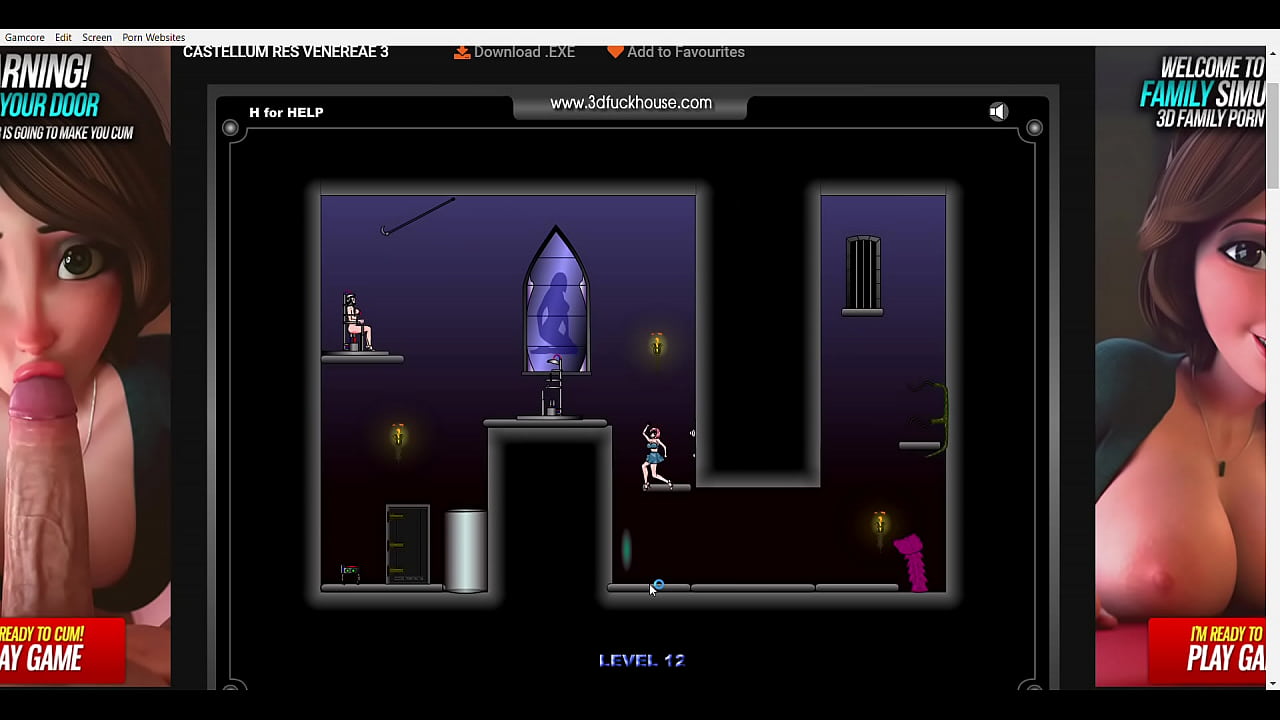Open the Porn Websites menu
Viewport: 1280px width, 720px height.
click(153, 37)
